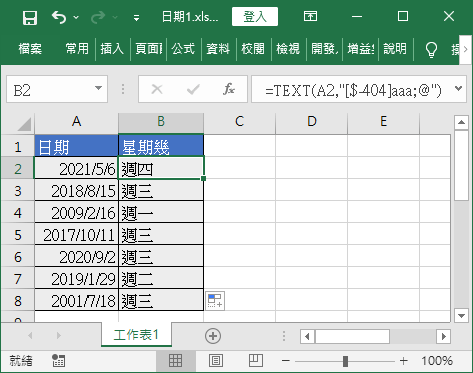The height and width of the screenshot is (373, 473).
Task: Click the macro recording icon in status bar
Action: click(x=59, y=360)
